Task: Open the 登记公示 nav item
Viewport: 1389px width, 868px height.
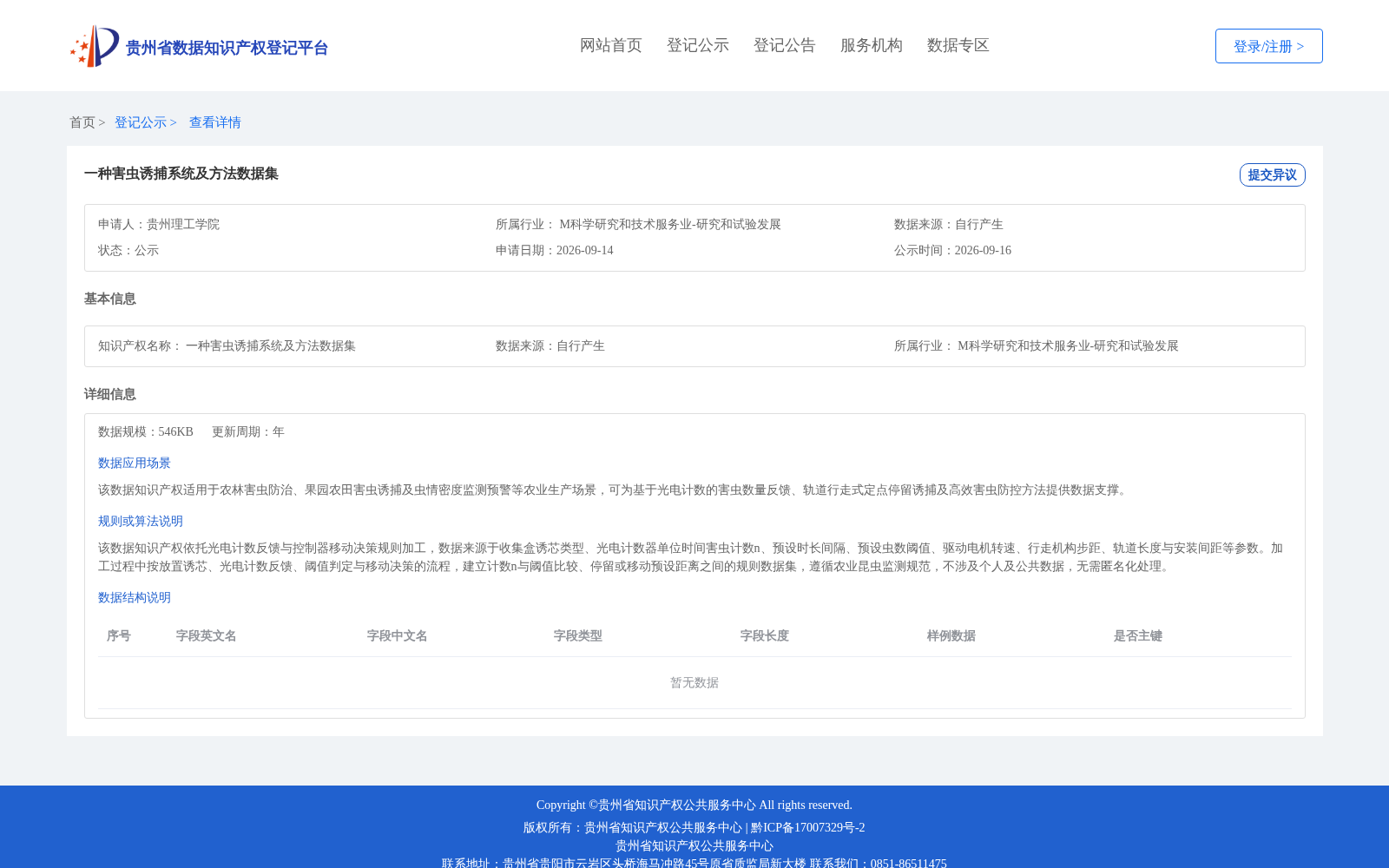Action: point(698,45)
